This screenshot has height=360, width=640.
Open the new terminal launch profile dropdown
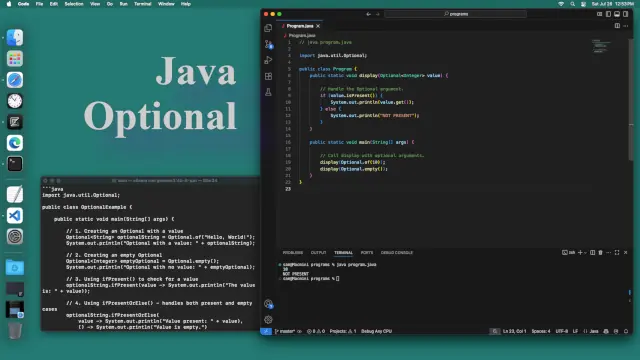coord(585,253)
